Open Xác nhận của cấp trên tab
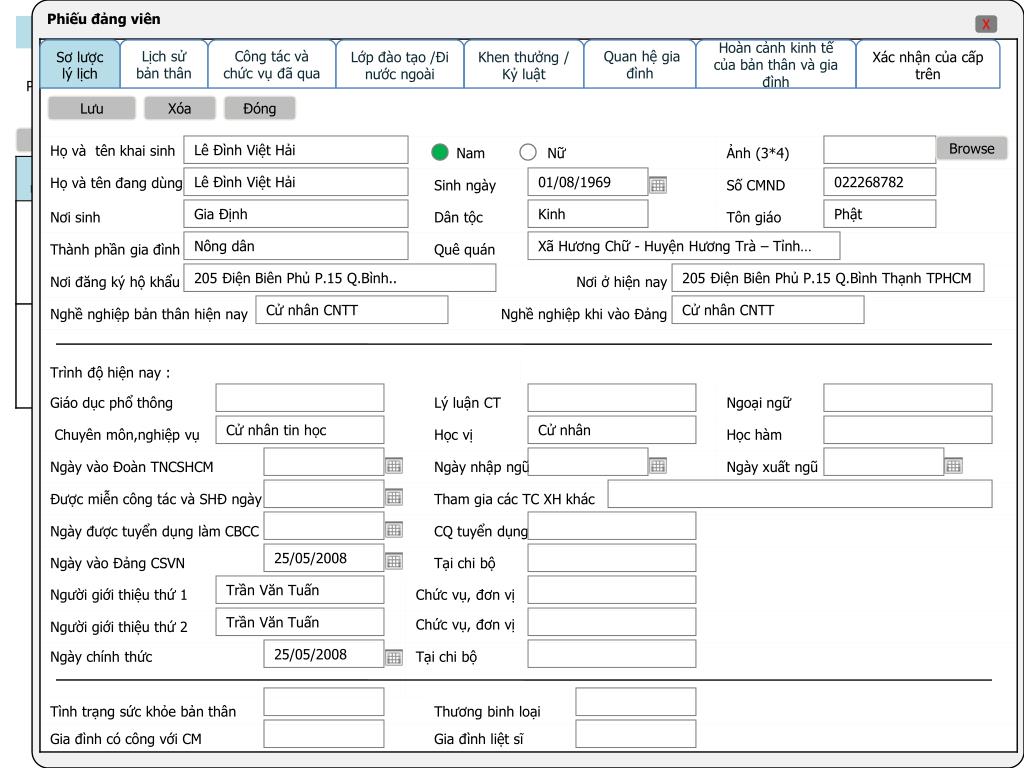1024x768 pixels. coord(927,65)
